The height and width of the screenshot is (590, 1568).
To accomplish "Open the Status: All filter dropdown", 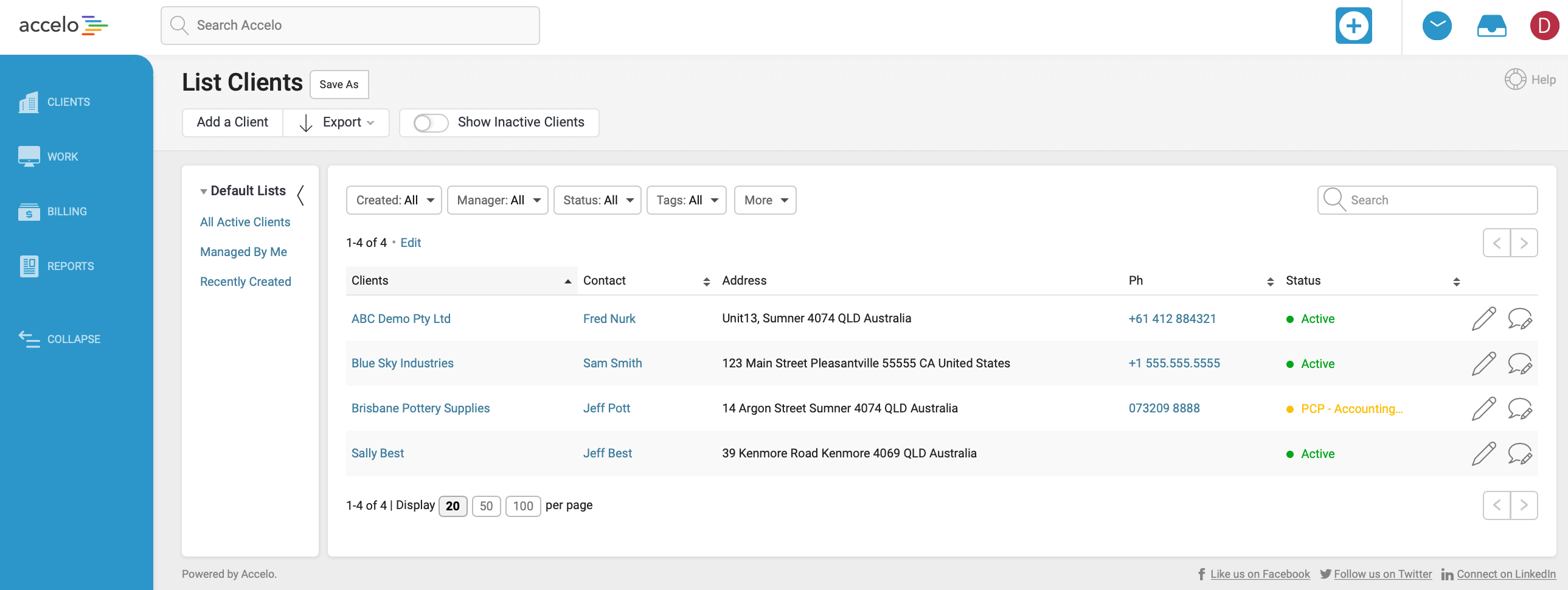I will (x=597, y=200).
